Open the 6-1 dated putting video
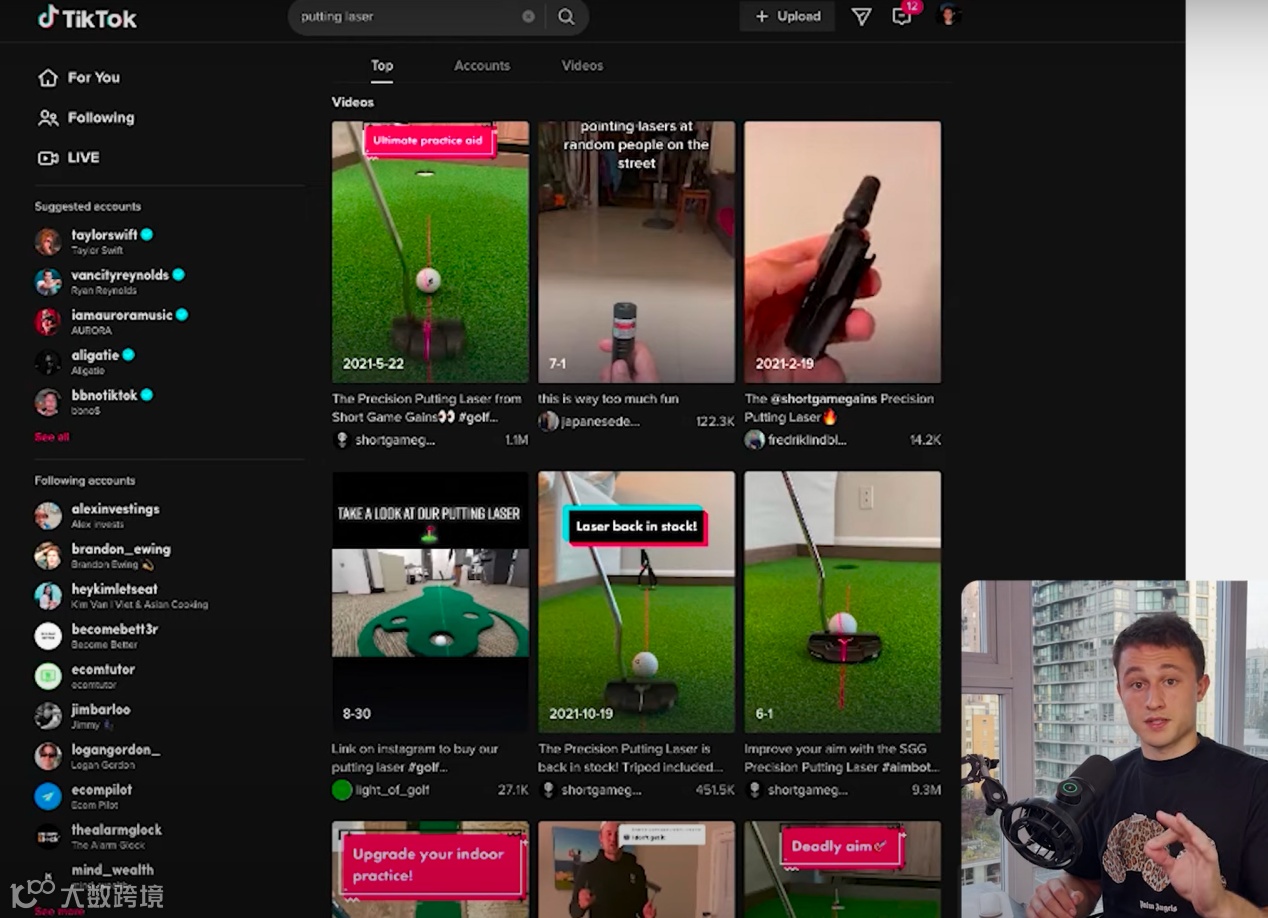The image size is (1268, 918). coord(842,602)
